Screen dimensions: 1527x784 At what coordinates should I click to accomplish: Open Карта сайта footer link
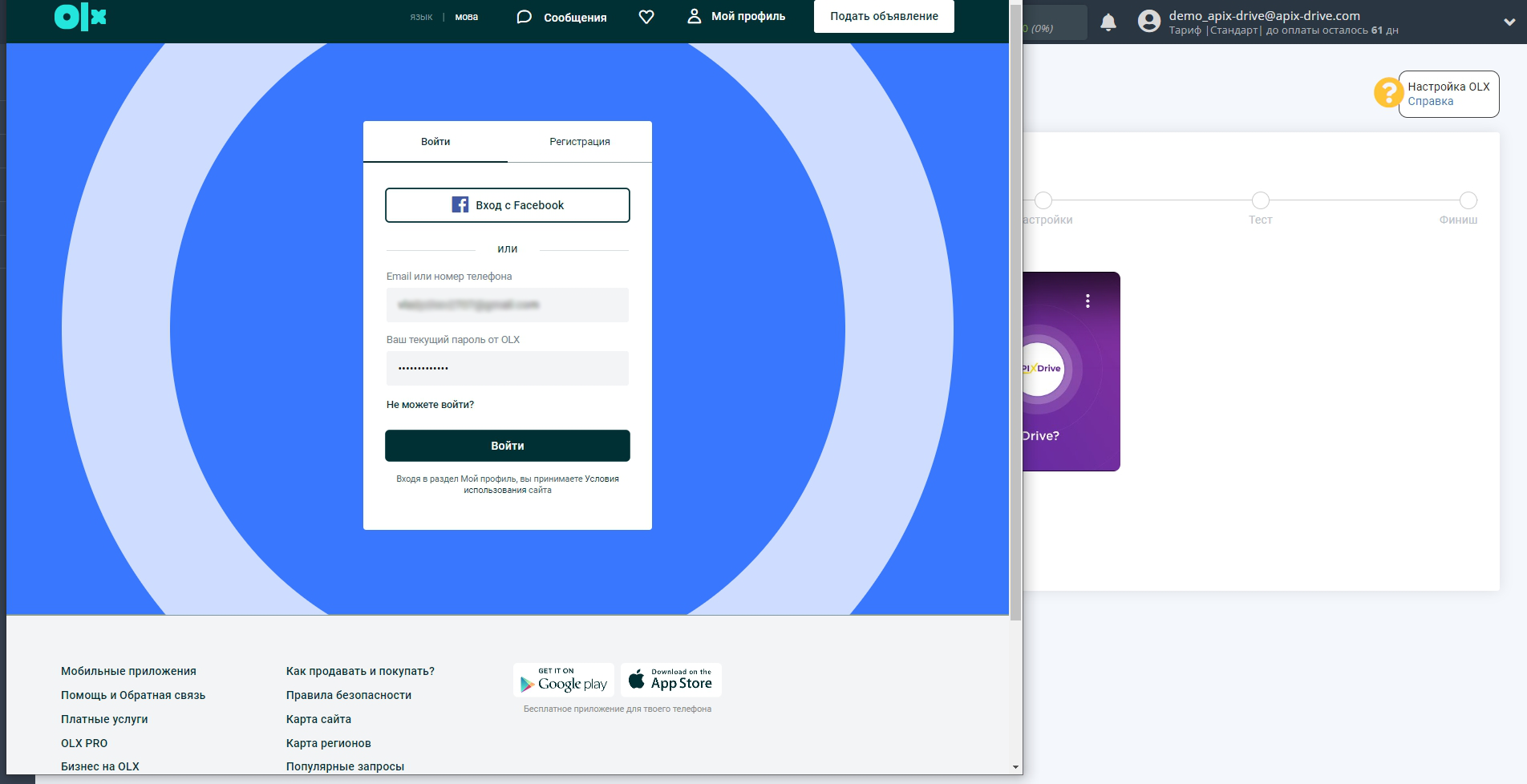(x=318, y=719)
